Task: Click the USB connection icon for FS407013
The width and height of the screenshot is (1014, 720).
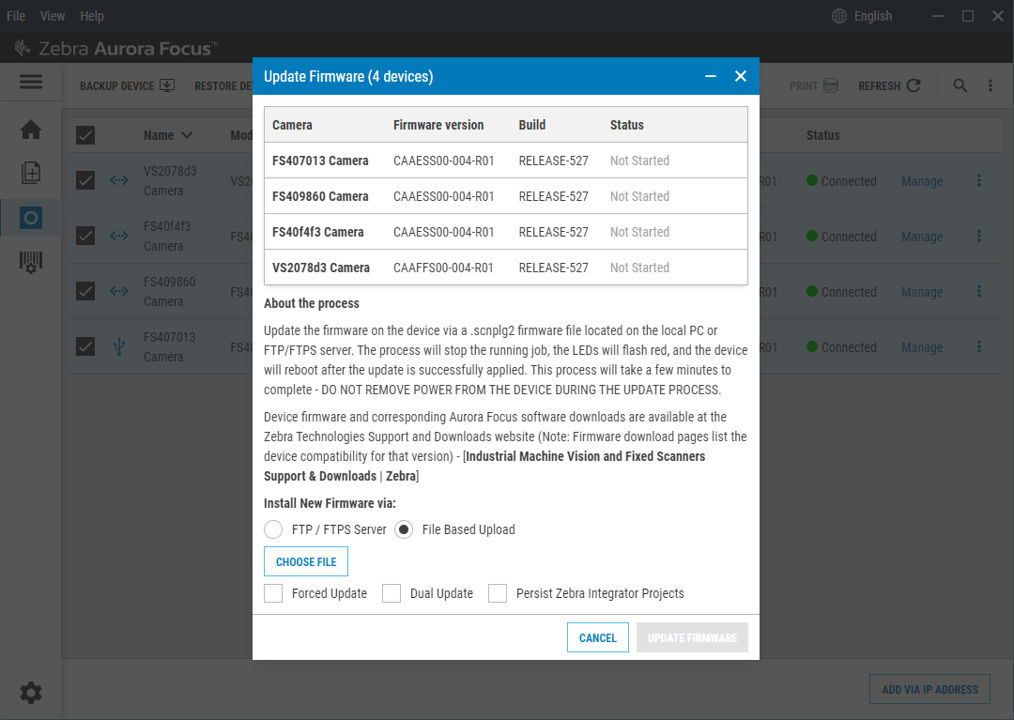Action: coord(119,347)
